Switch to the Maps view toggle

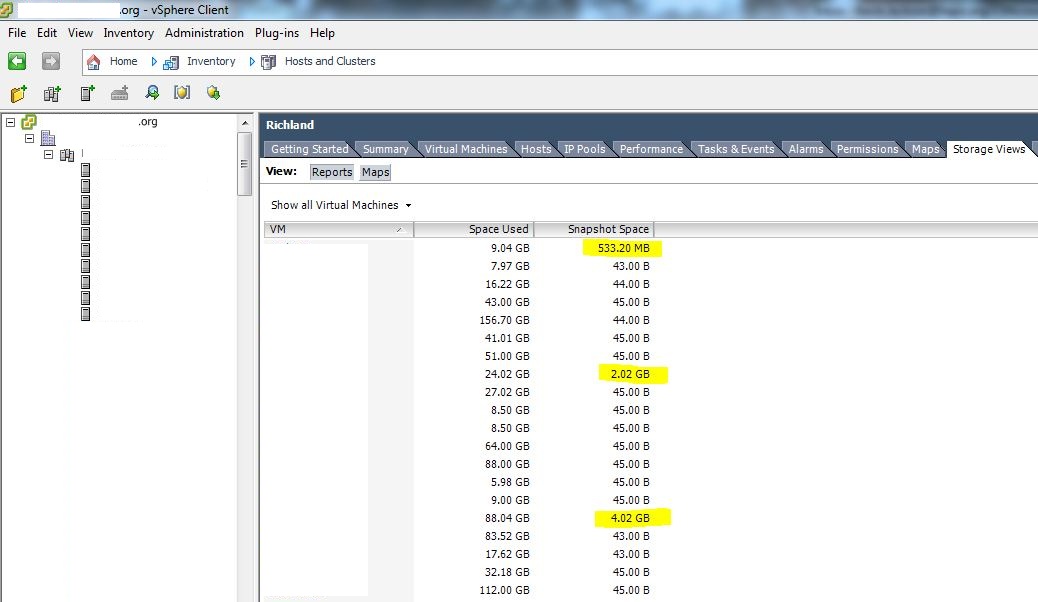375,171
